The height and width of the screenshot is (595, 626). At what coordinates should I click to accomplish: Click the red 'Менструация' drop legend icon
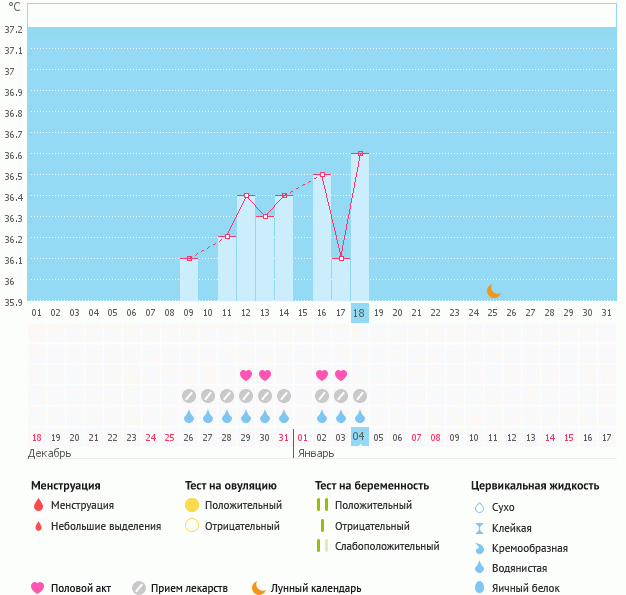tap(38, 506)
